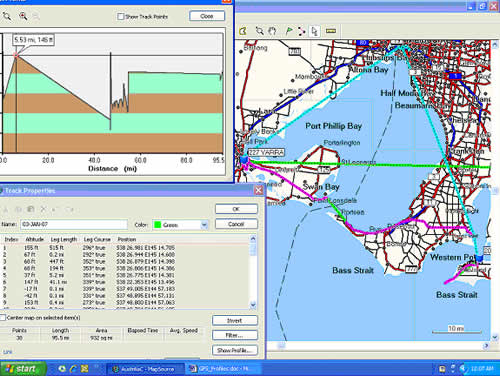Screen dimensions: 500x376
Task: Click the redo icon in Track Properties toolbar
Action: (70, 209)
